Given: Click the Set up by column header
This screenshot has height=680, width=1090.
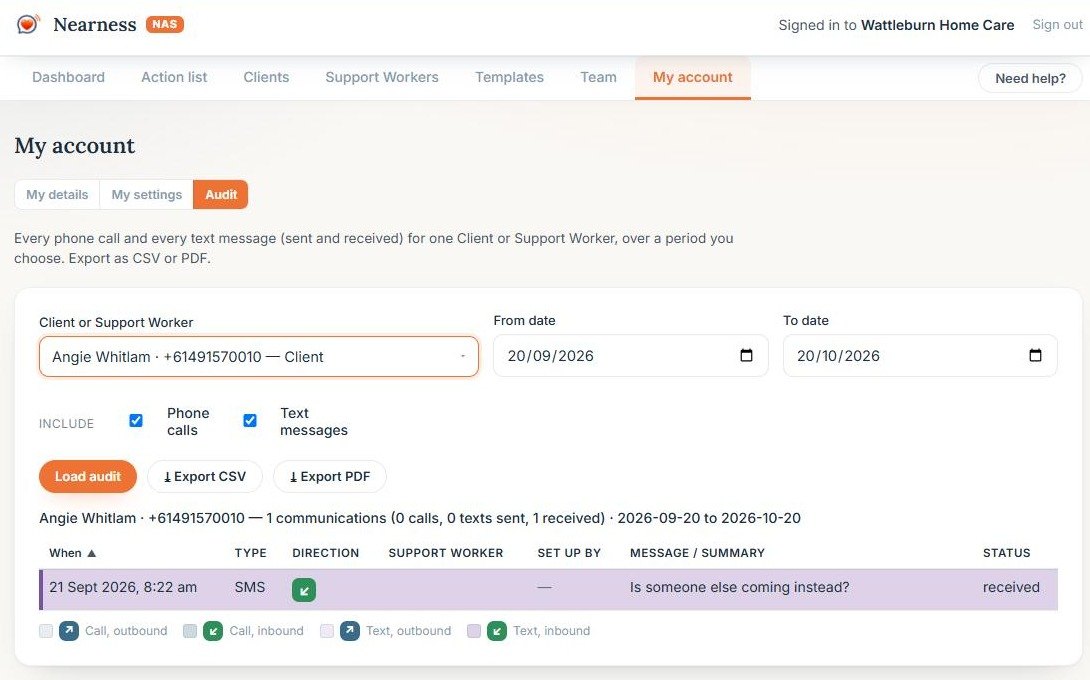Looking at the screenshot, I should pos(569,553).
